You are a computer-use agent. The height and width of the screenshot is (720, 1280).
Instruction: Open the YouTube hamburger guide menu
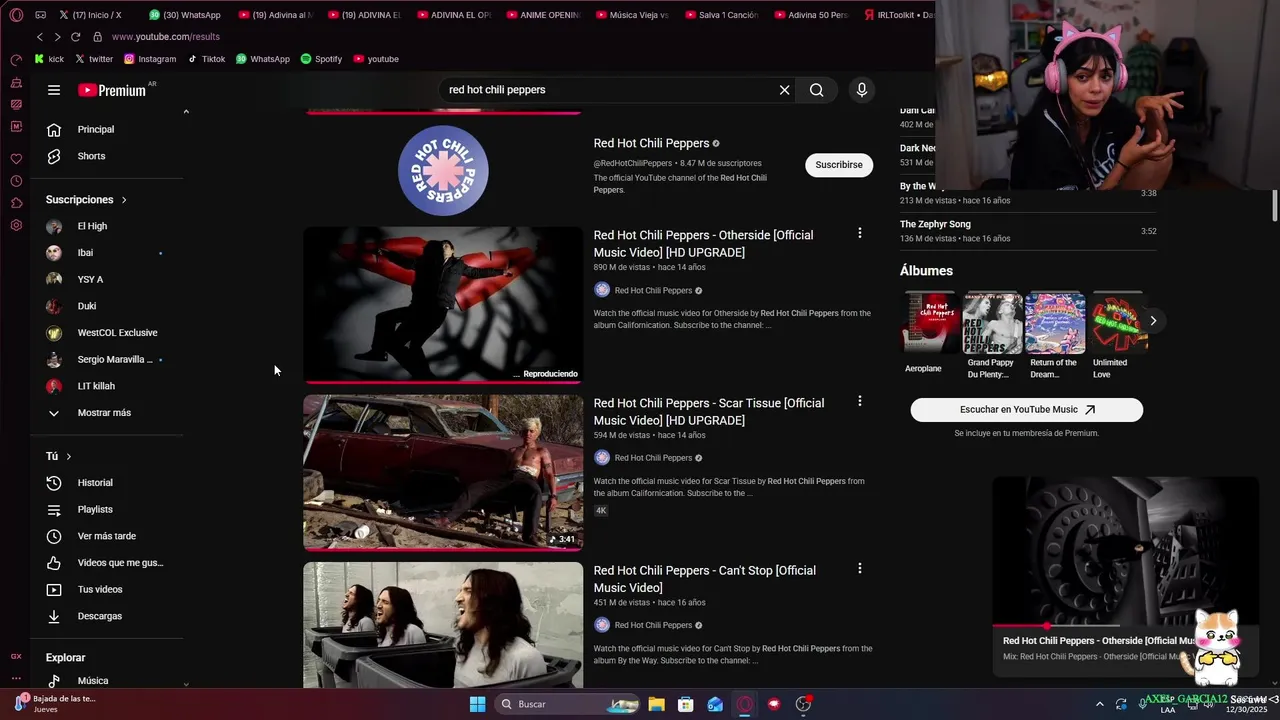[x=54, y=90]
